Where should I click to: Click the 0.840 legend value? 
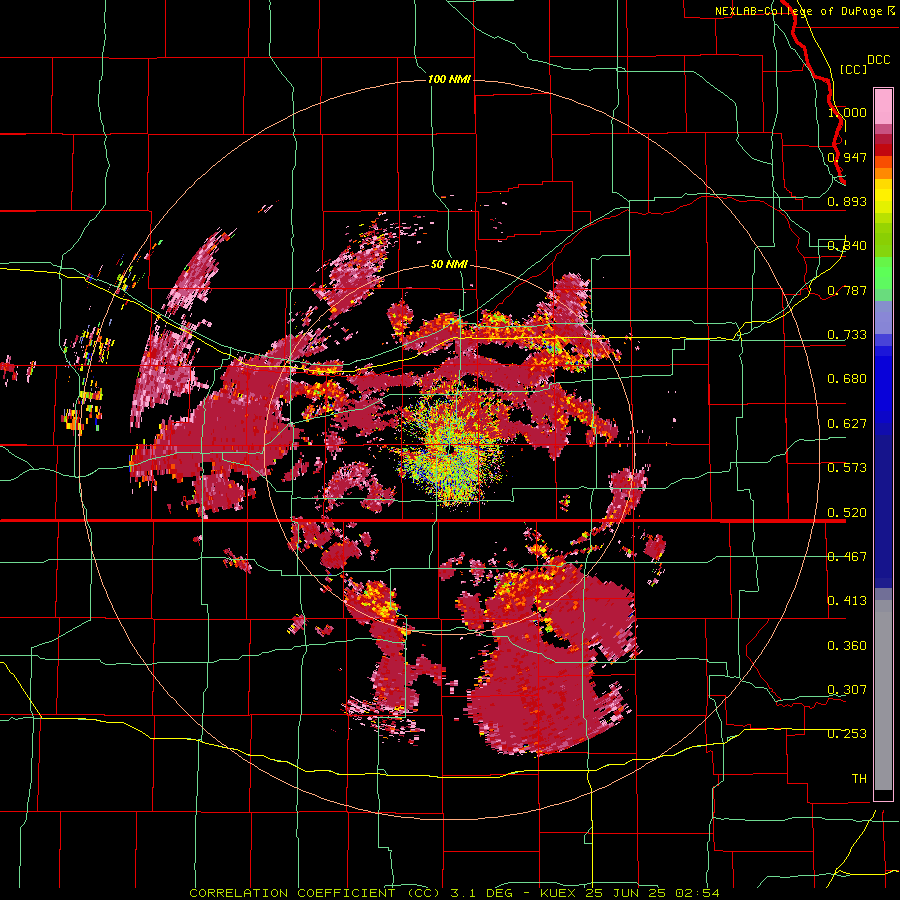point(847,246)
